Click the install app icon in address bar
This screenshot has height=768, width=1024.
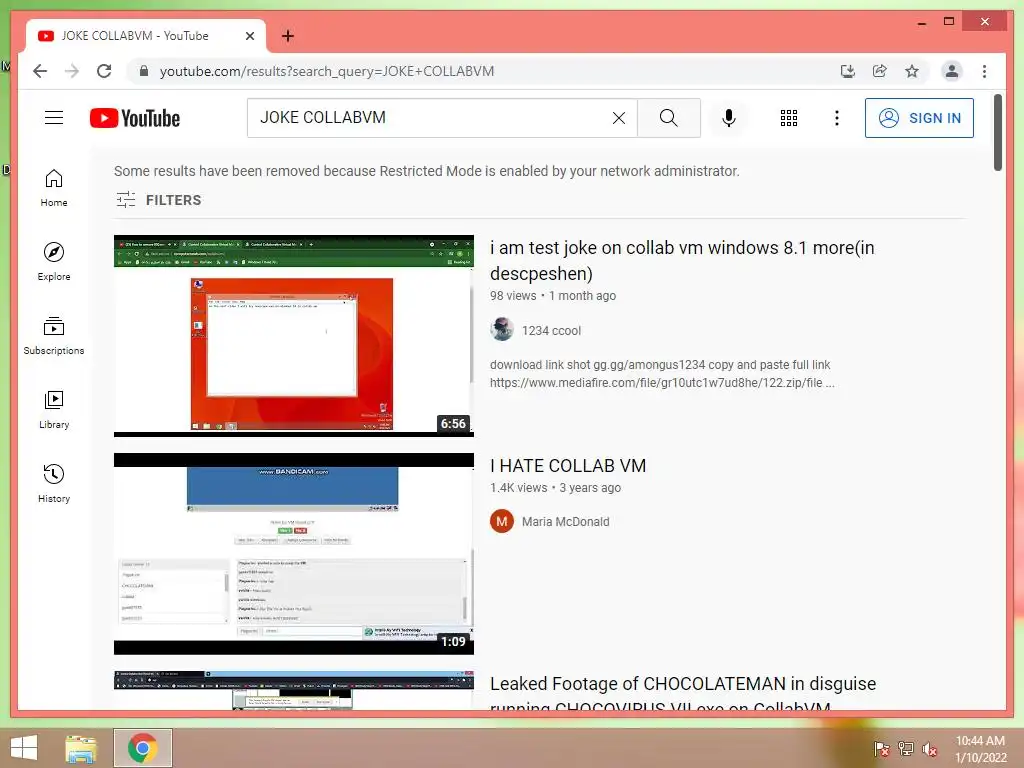(x=848, y=71)
